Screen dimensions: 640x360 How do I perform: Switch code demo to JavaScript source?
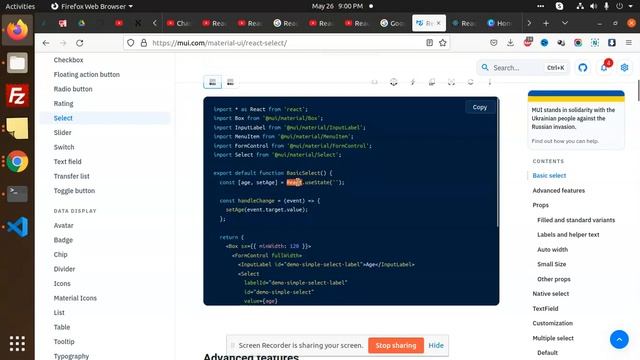click(213, 82)
